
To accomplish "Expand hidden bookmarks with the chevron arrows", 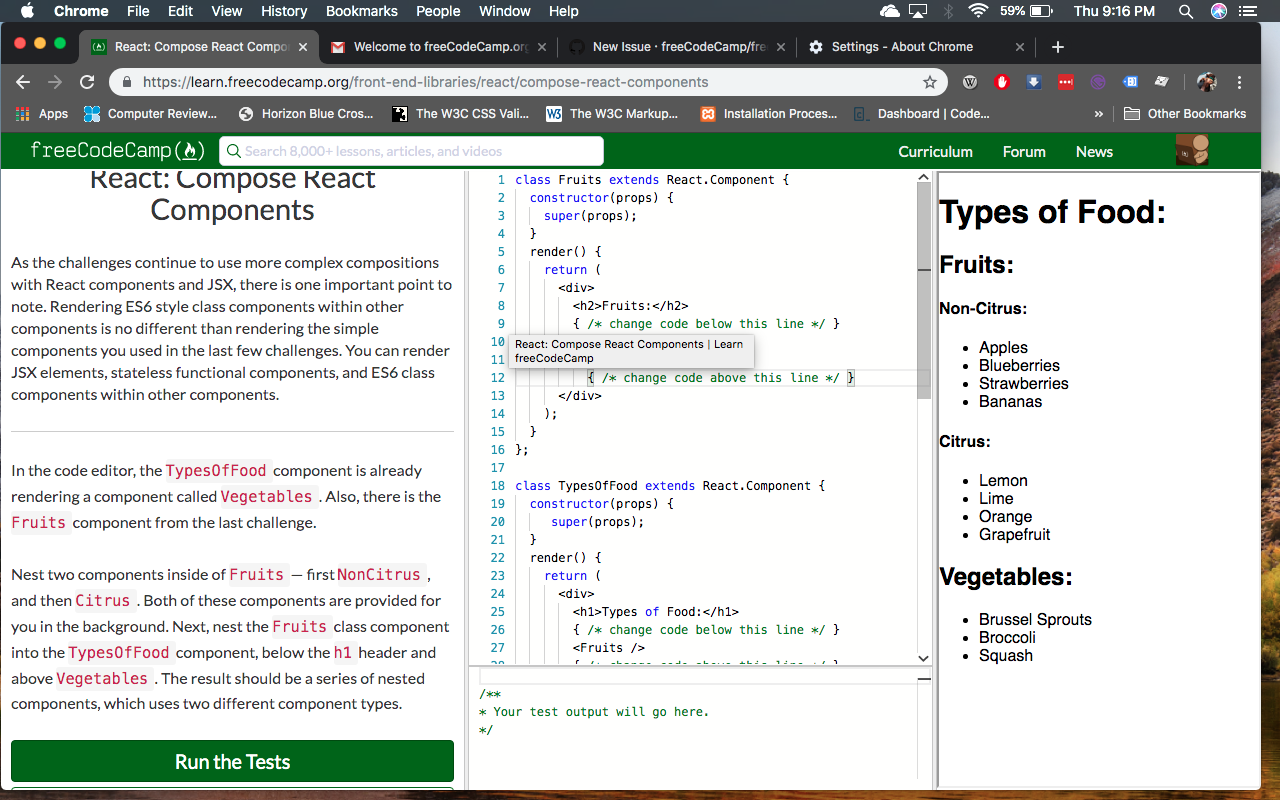I will pyautogui.click(x=1098, y=114).
